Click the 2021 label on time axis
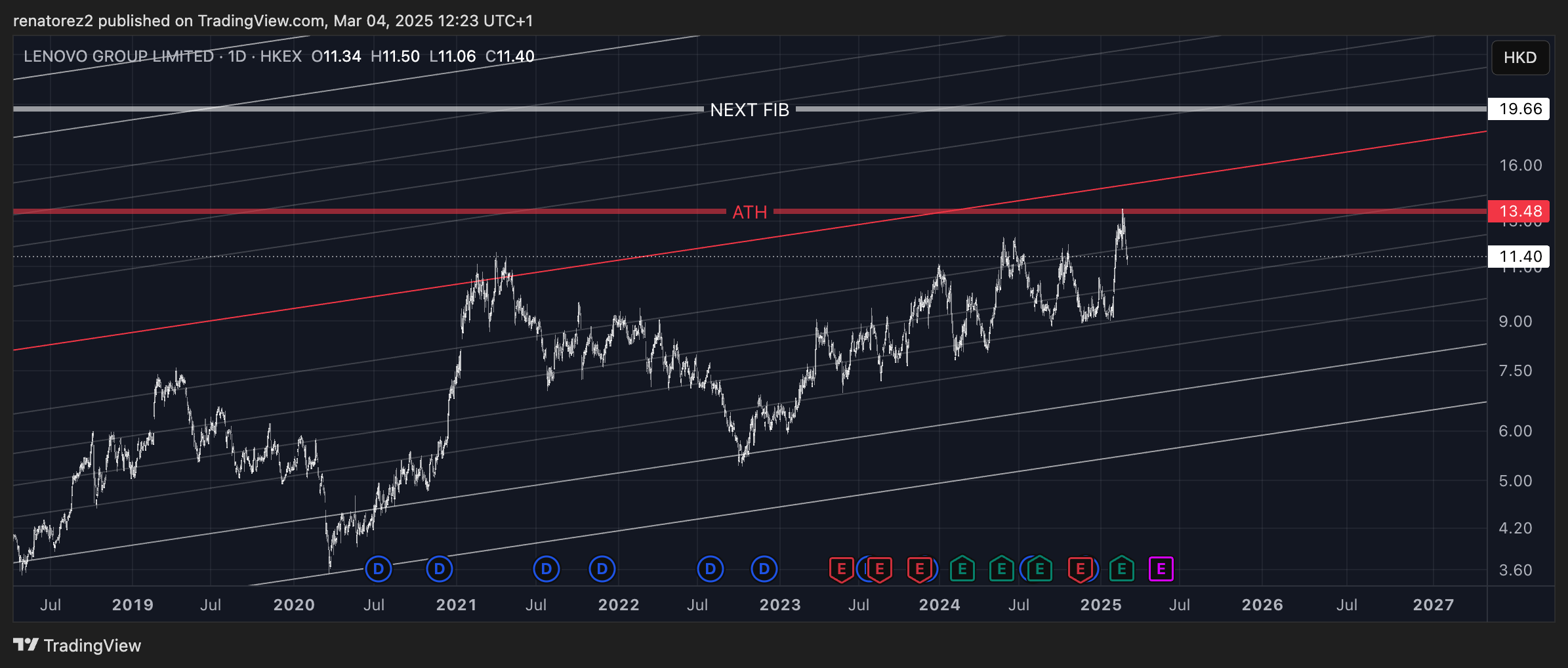The height and width of the screenshot is (668, 1568). (x=457, y=605)
